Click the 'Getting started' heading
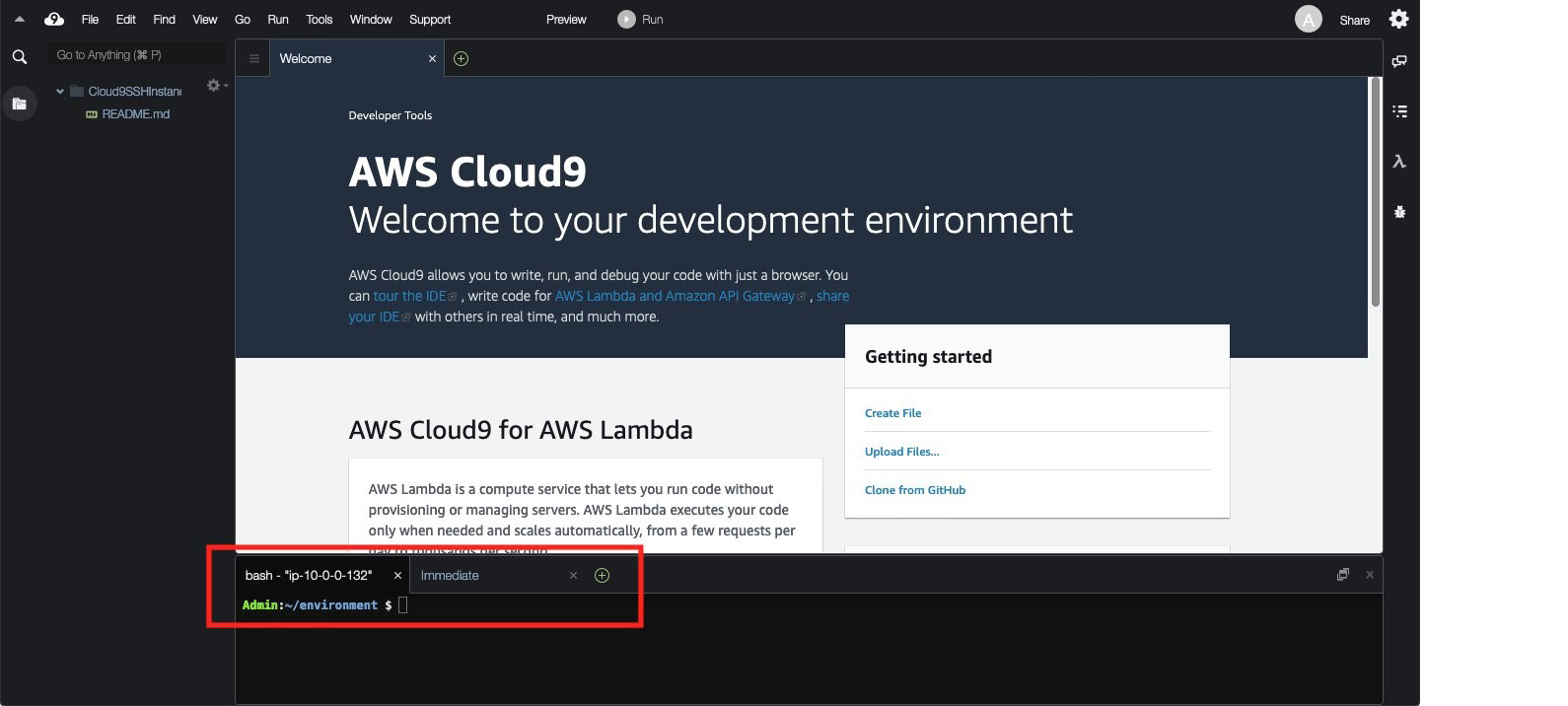 (928, 357)
